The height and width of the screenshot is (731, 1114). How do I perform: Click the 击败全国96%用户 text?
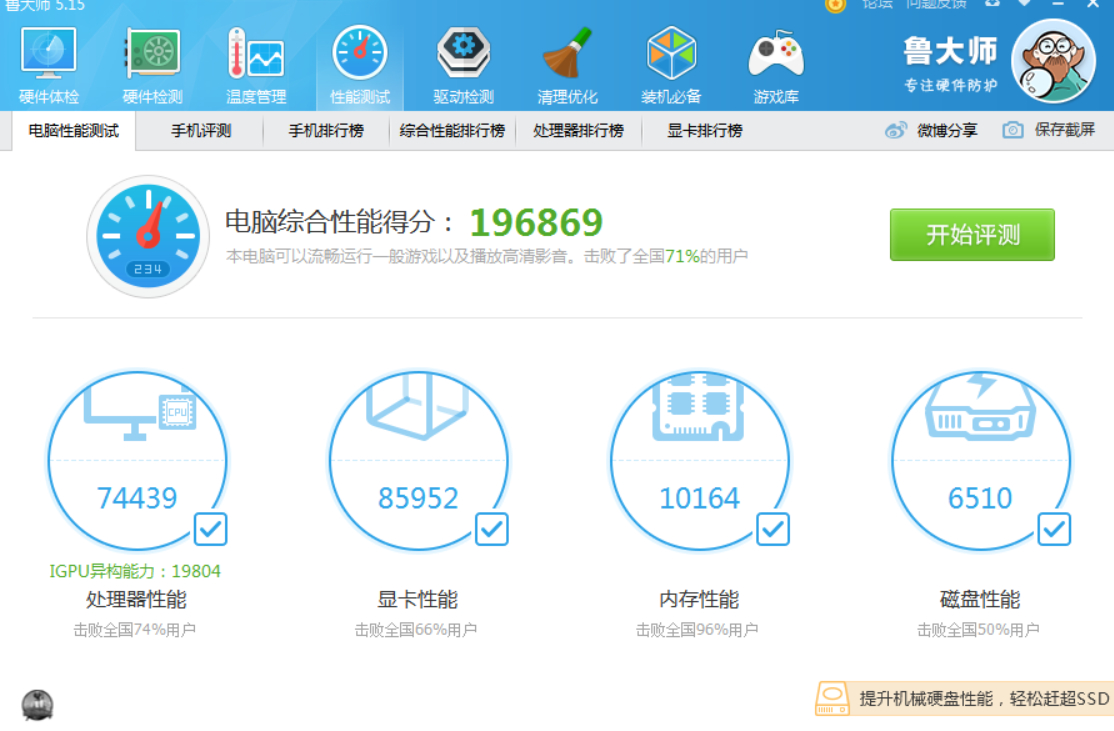pyautogui.click(x=698, y=630)
